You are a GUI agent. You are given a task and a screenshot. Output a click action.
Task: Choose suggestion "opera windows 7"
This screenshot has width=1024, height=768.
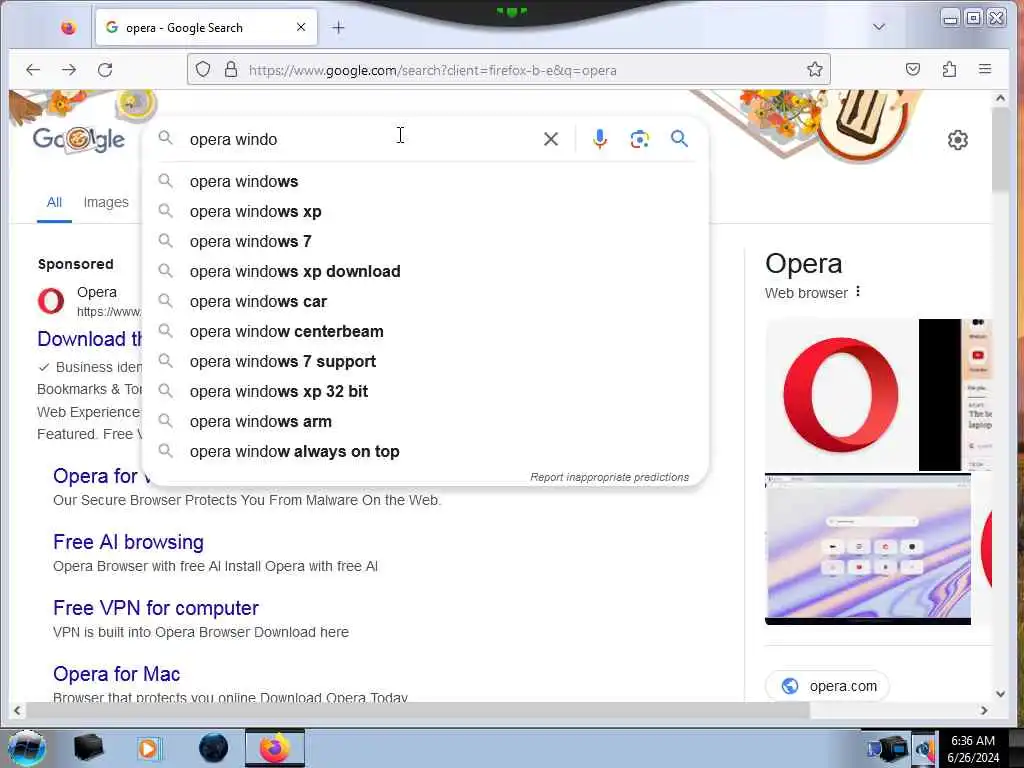(x=425, y=242)
